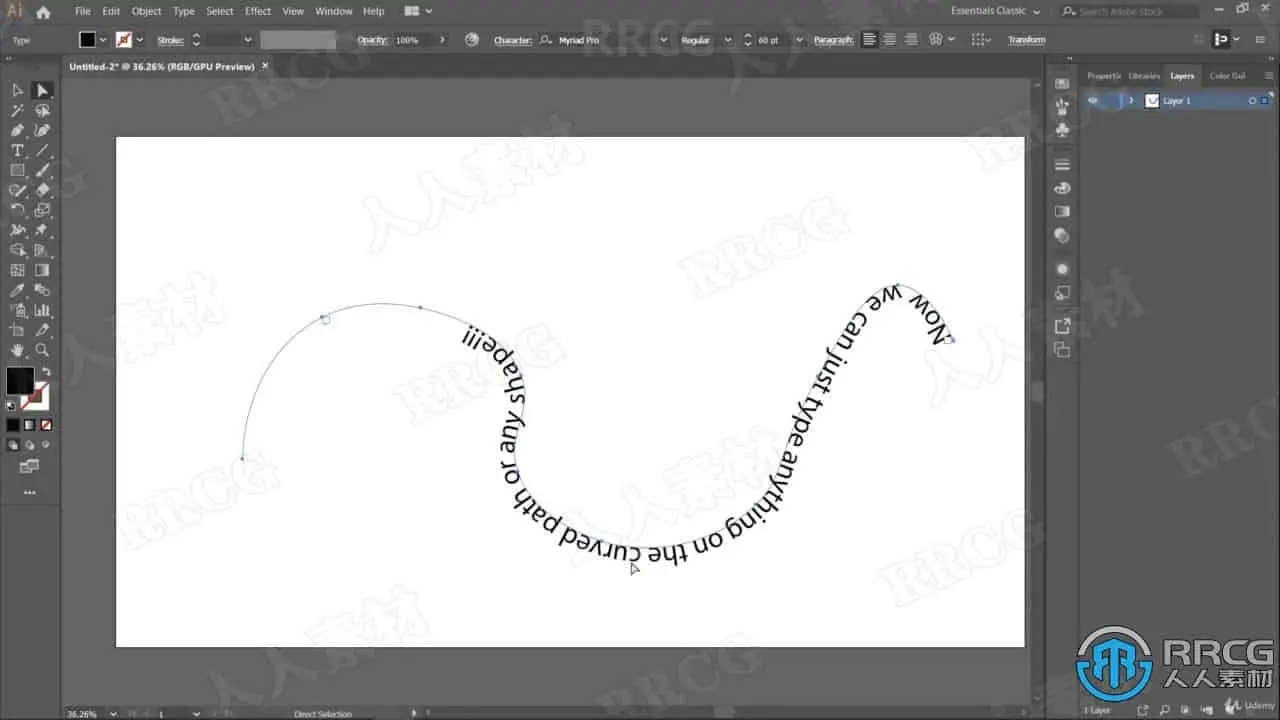This screenshot has width=1280, height=720.
Task: Open the zoom level dropdown in status bar
Action: (x=111, y=714)
